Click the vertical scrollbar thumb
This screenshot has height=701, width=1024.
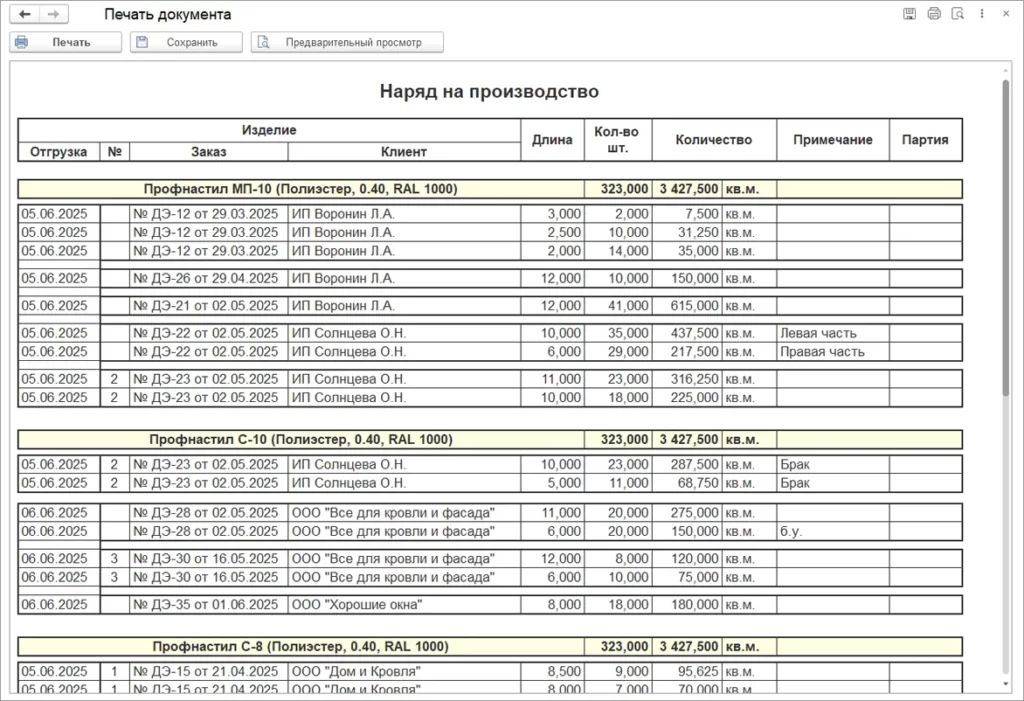click(1006, 238)
